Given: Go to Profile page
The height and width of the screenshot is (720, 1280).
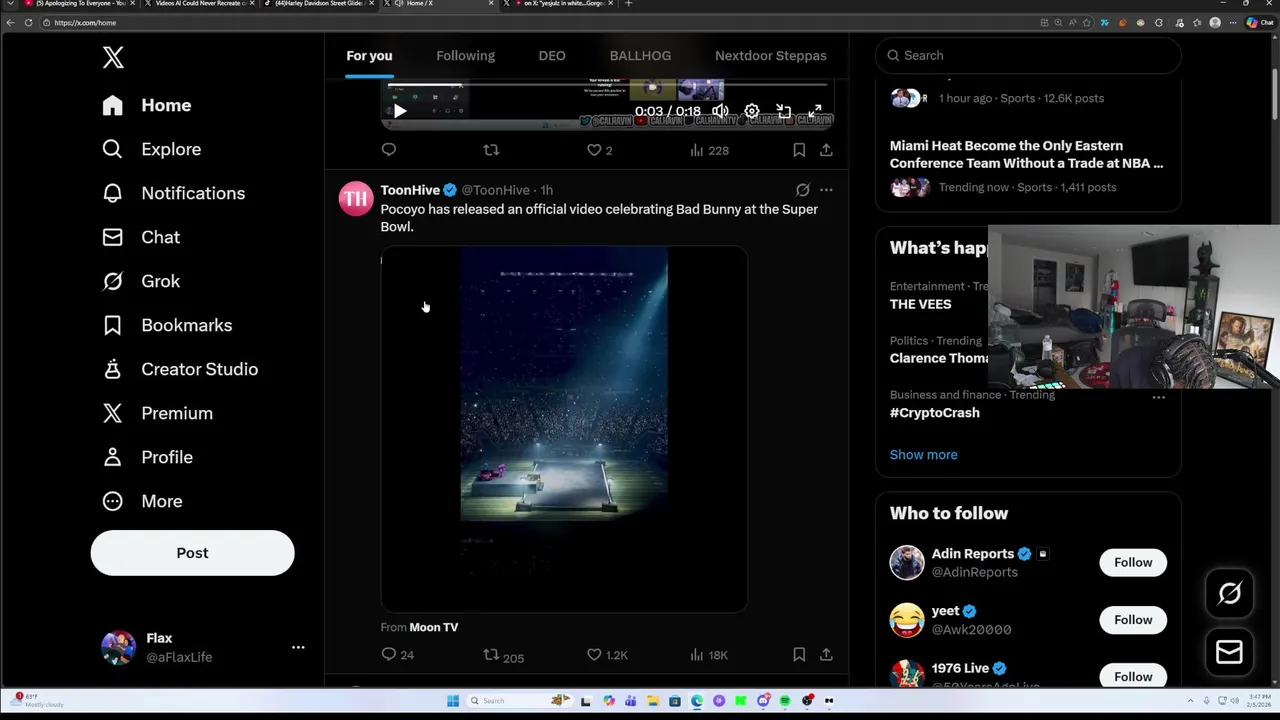Looking at the screenshot, I should click(147, 457).
